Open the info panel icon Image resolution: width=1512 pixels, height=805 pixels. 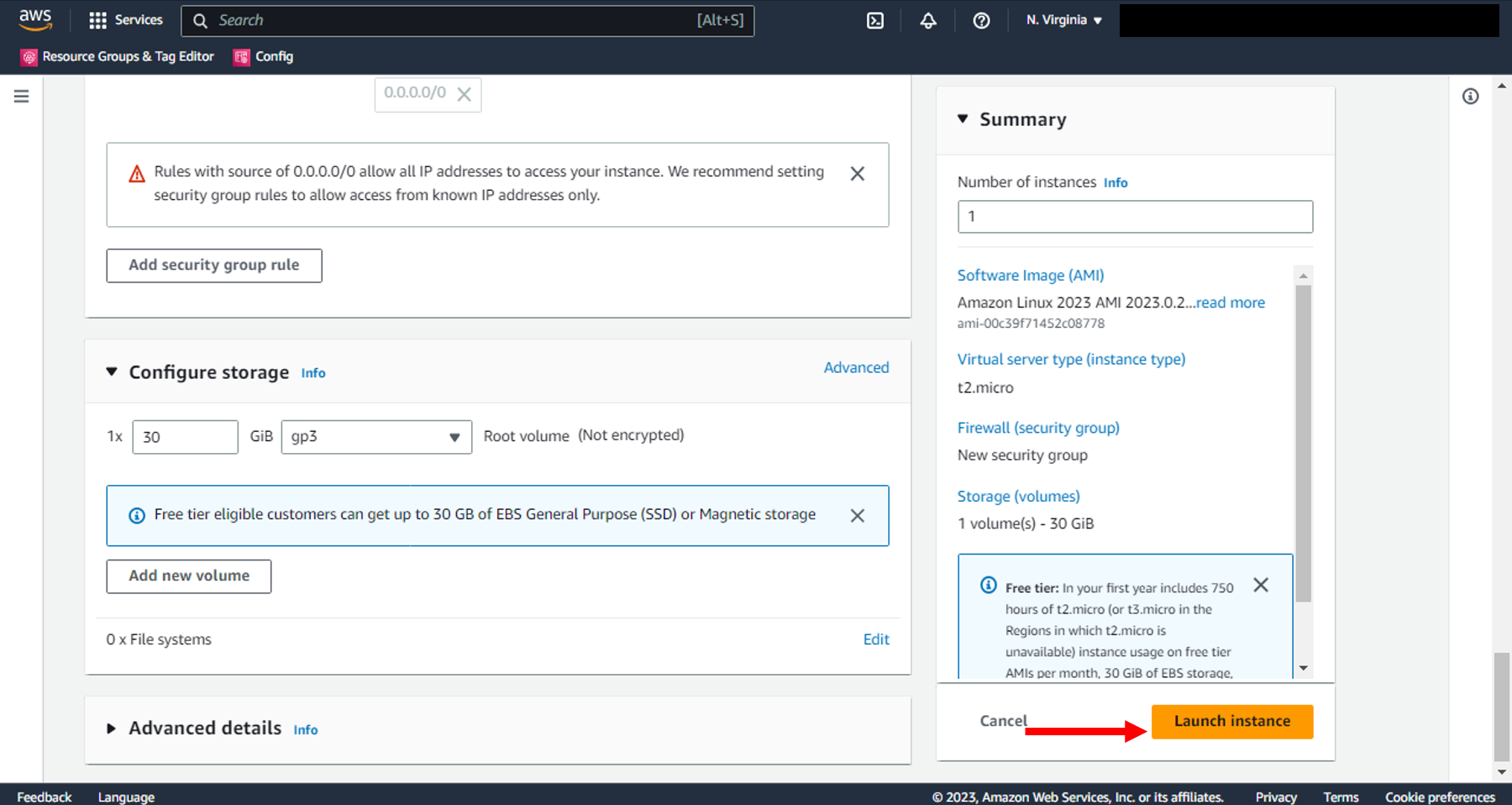1470,97
